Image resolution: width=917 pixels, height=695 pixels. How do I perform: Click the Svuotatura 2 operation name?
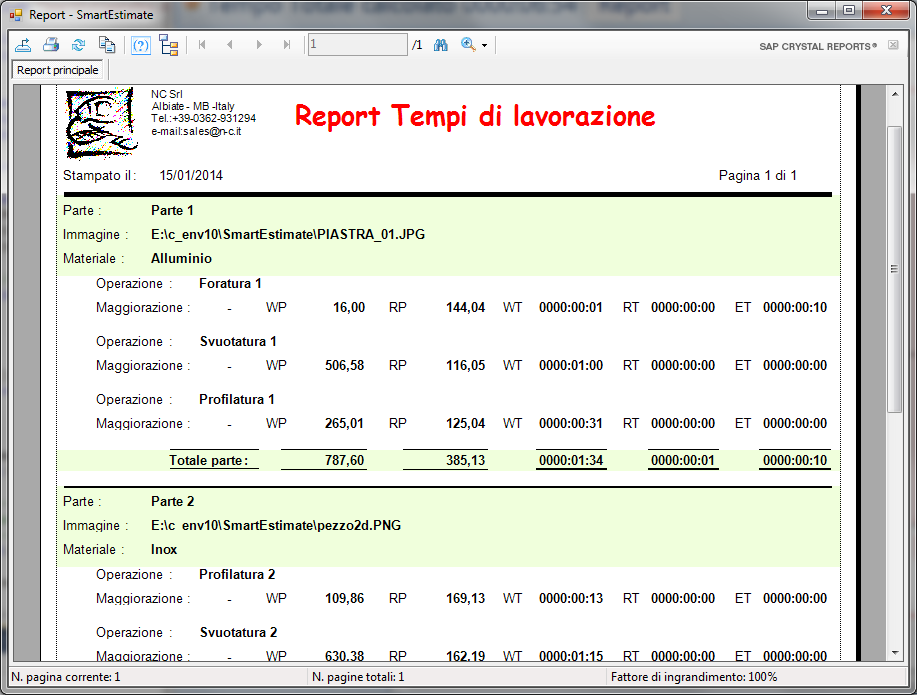(x=239, y=632)
